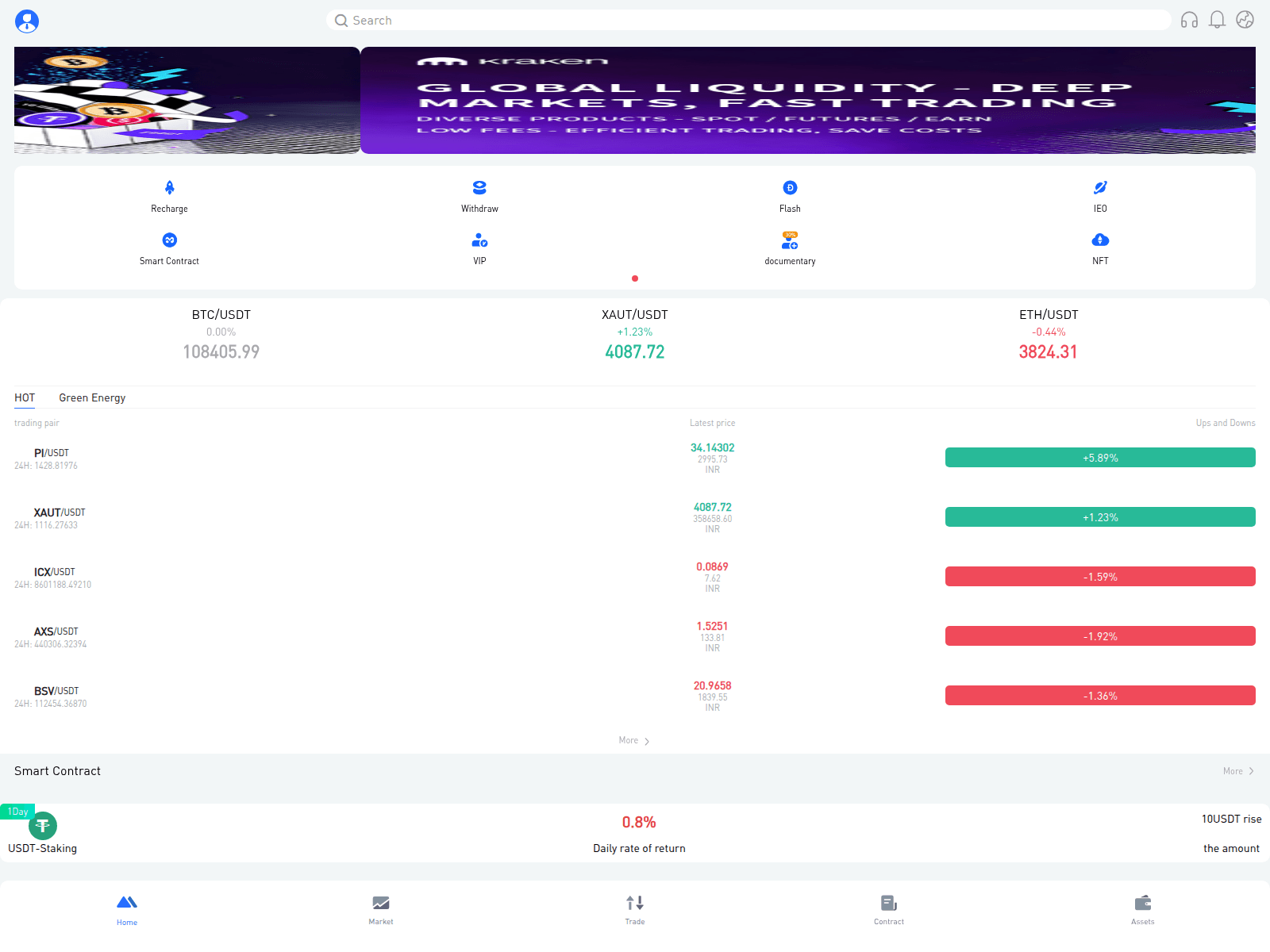The width and height of the screenshot is (1270, 952).
Task: Open the NFT section
Action: coord(1100,247)
